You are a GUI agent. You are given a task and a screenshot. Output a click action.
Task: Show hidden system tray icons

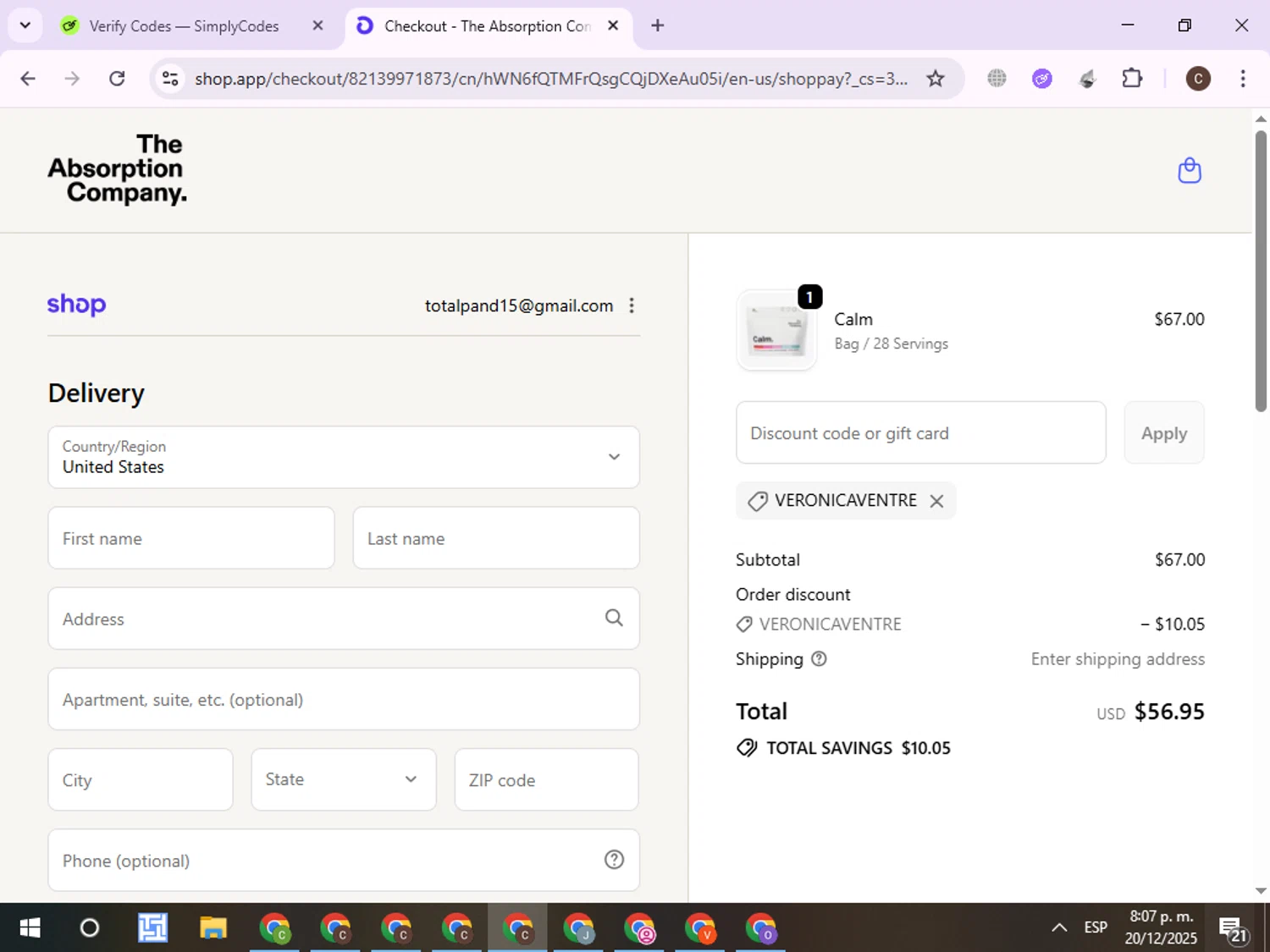coord(1059,927)
